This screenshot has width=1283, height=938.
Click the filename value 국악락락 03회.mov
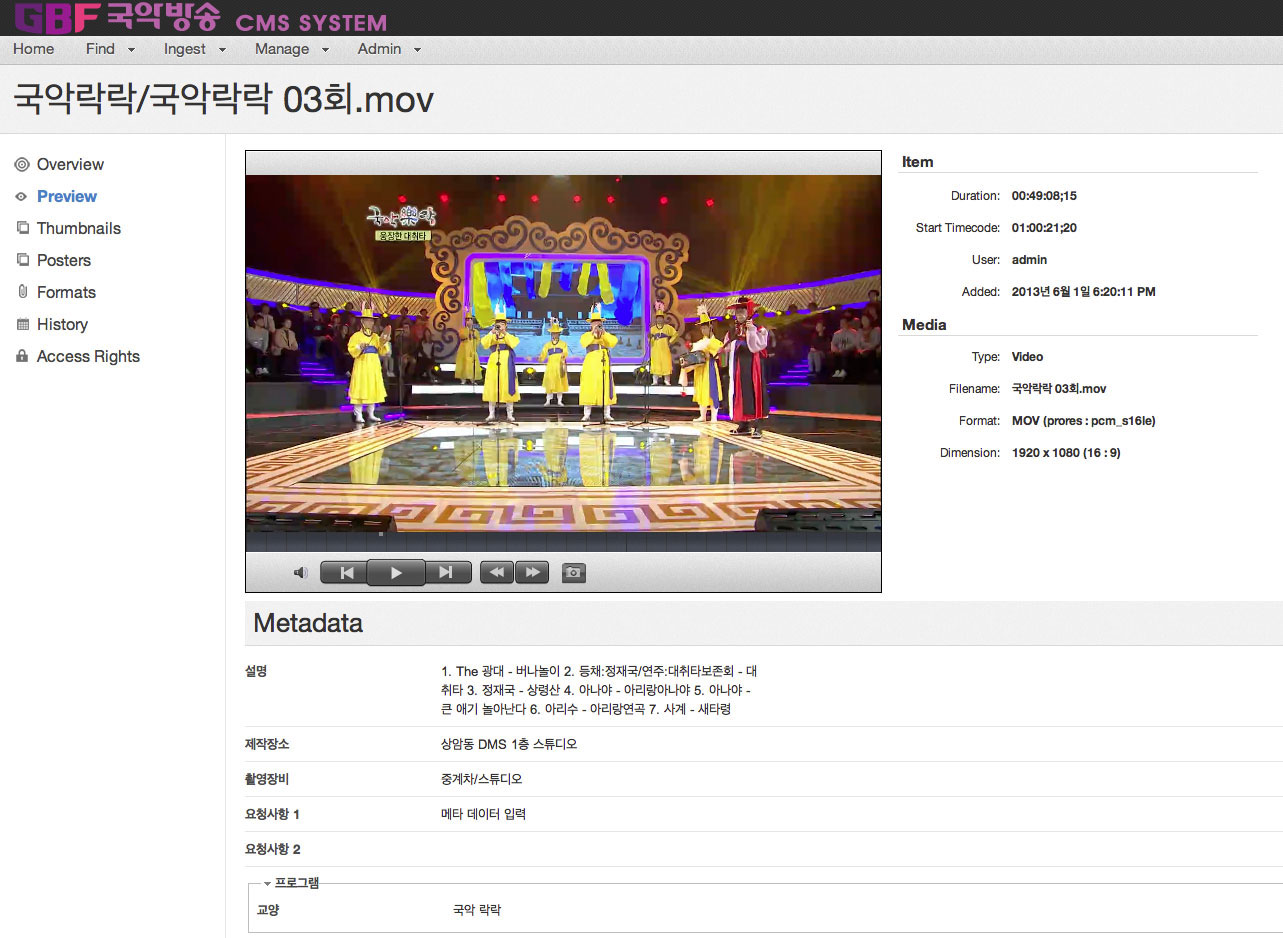click(x=1059, y=388)
